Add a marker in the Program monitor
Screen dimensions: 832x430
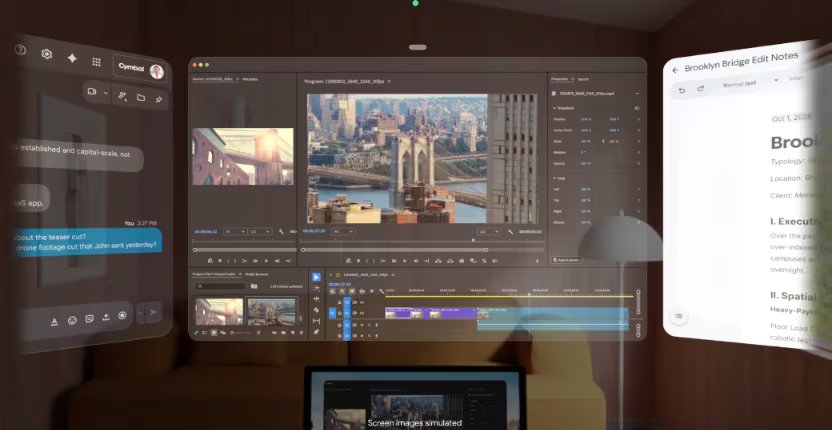click(358, 261)
